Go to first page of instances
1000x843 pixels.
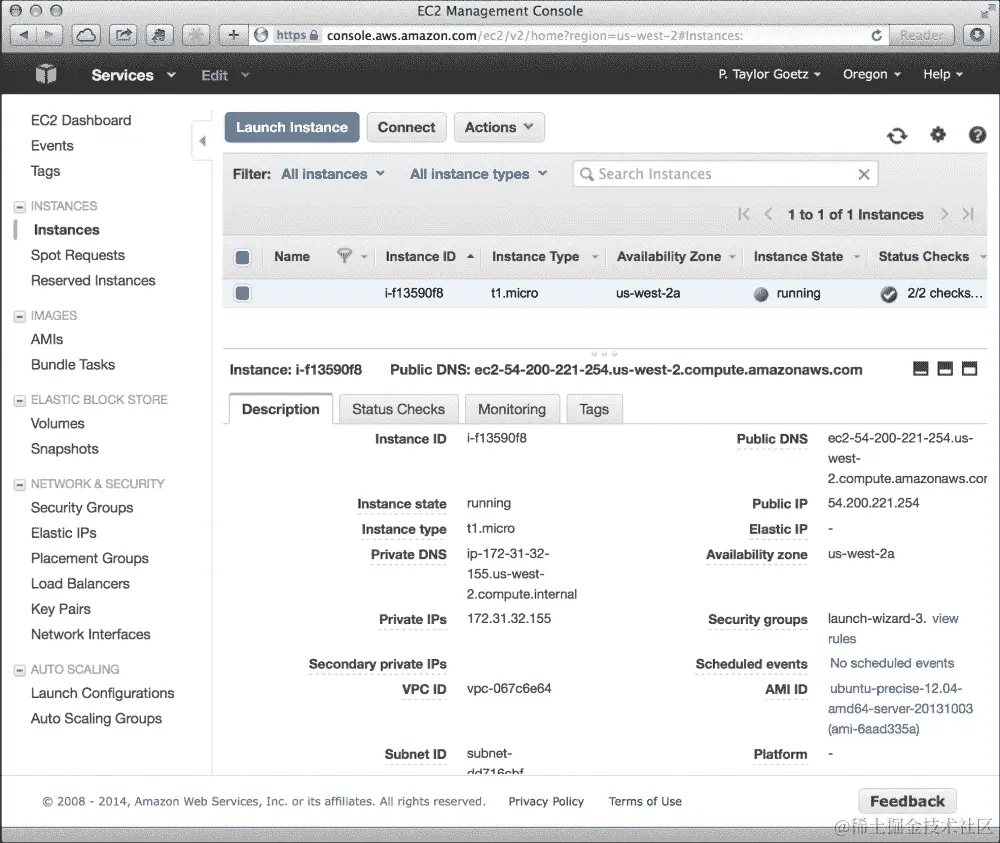tap(744, 214)
